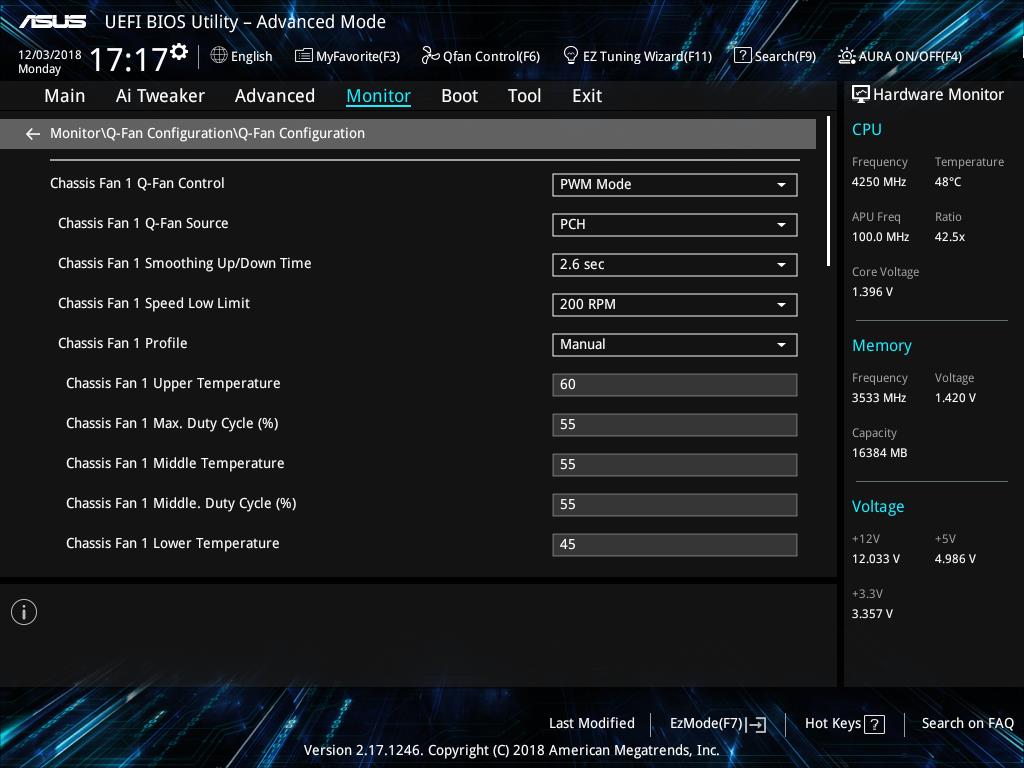1024x768 pixels.
Task: Click the Hardware Monitor screen icon
Action: [861, 94]
